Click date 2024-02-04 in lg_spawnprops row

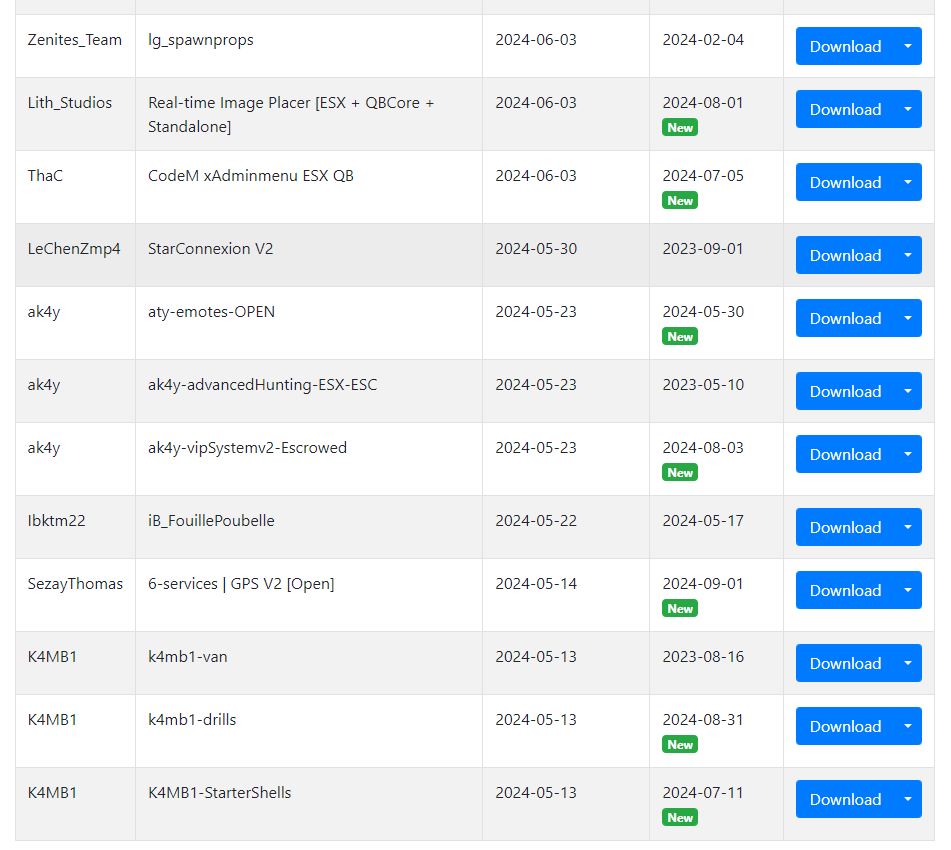[x=702, y=40]
